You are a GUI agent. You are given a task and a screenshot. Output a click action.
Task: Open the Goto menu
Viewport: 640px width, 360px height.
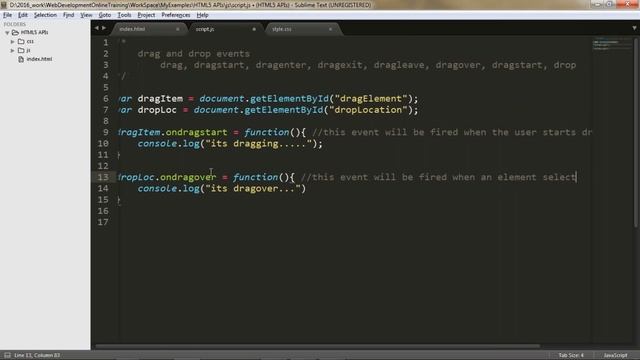pos(105,15)
